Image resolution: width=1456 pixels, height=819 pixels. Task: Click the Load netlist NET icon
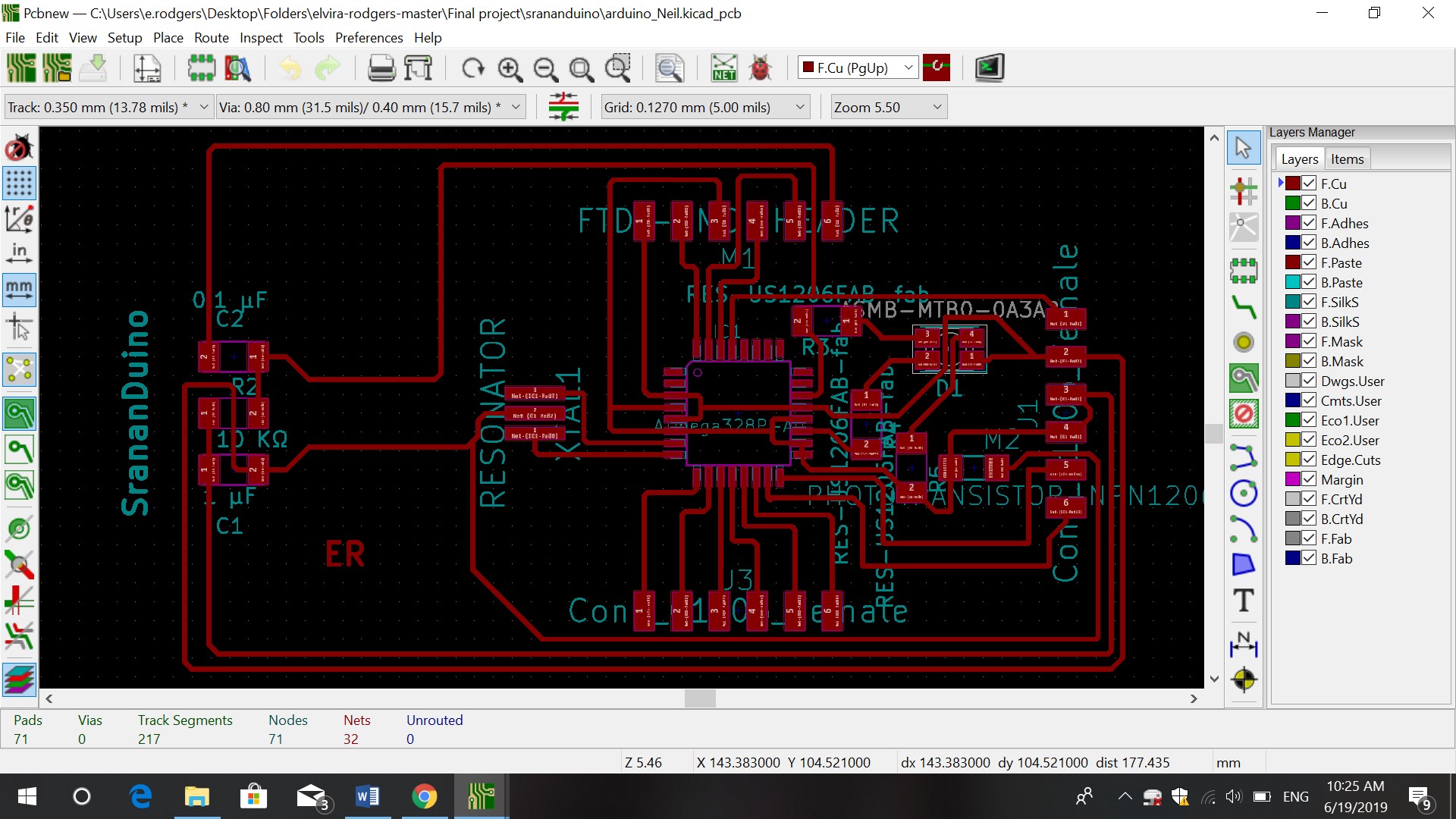(724, 68)
